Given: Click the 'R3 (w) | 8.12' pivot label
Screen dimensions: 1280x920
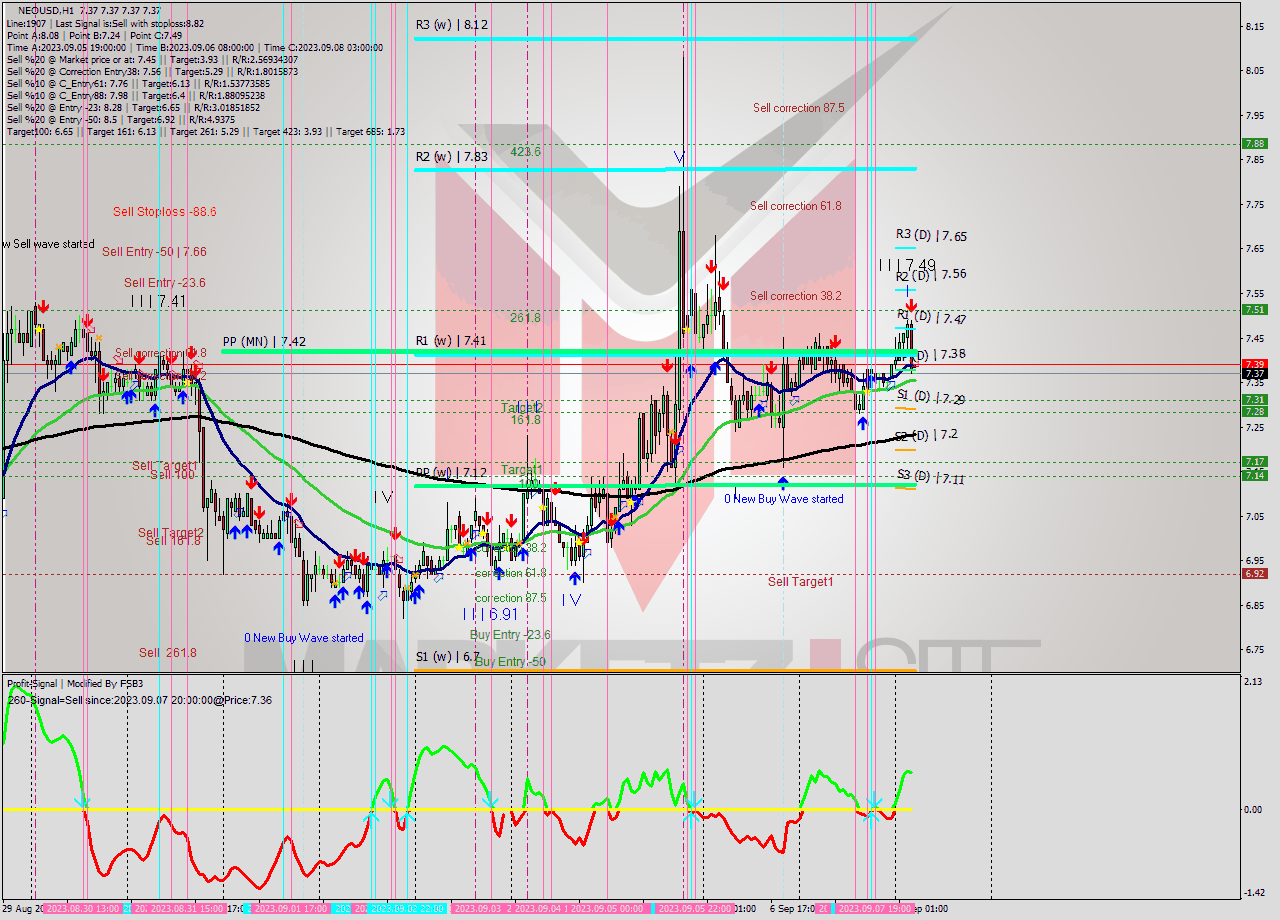Looking at the screenshot, I should tap(452, 24).
